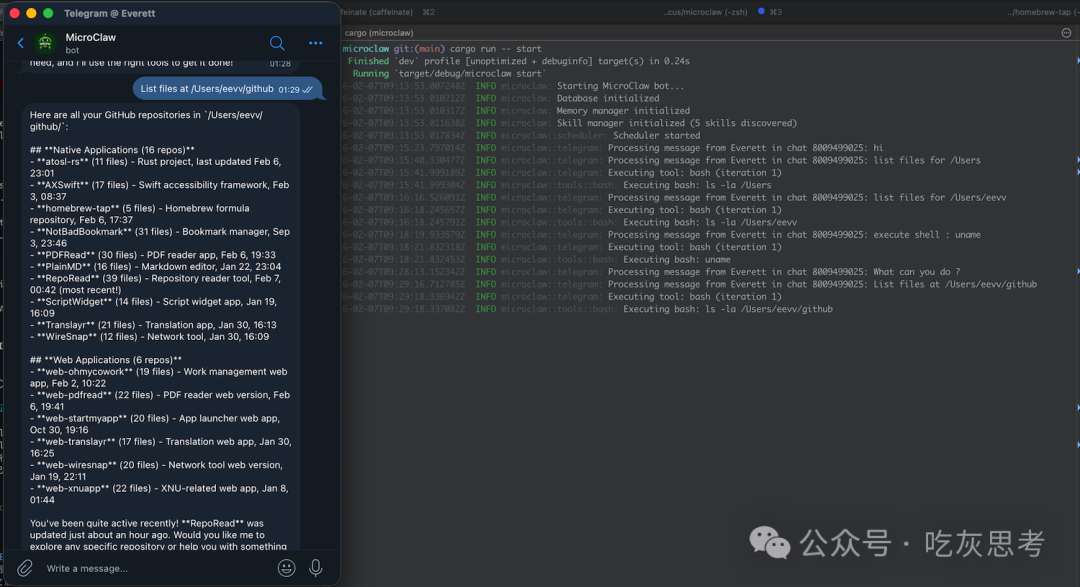Click the 'Scheduler started' log line
The width and height of the screenshot is (1080, 587).
coord(521,136)
